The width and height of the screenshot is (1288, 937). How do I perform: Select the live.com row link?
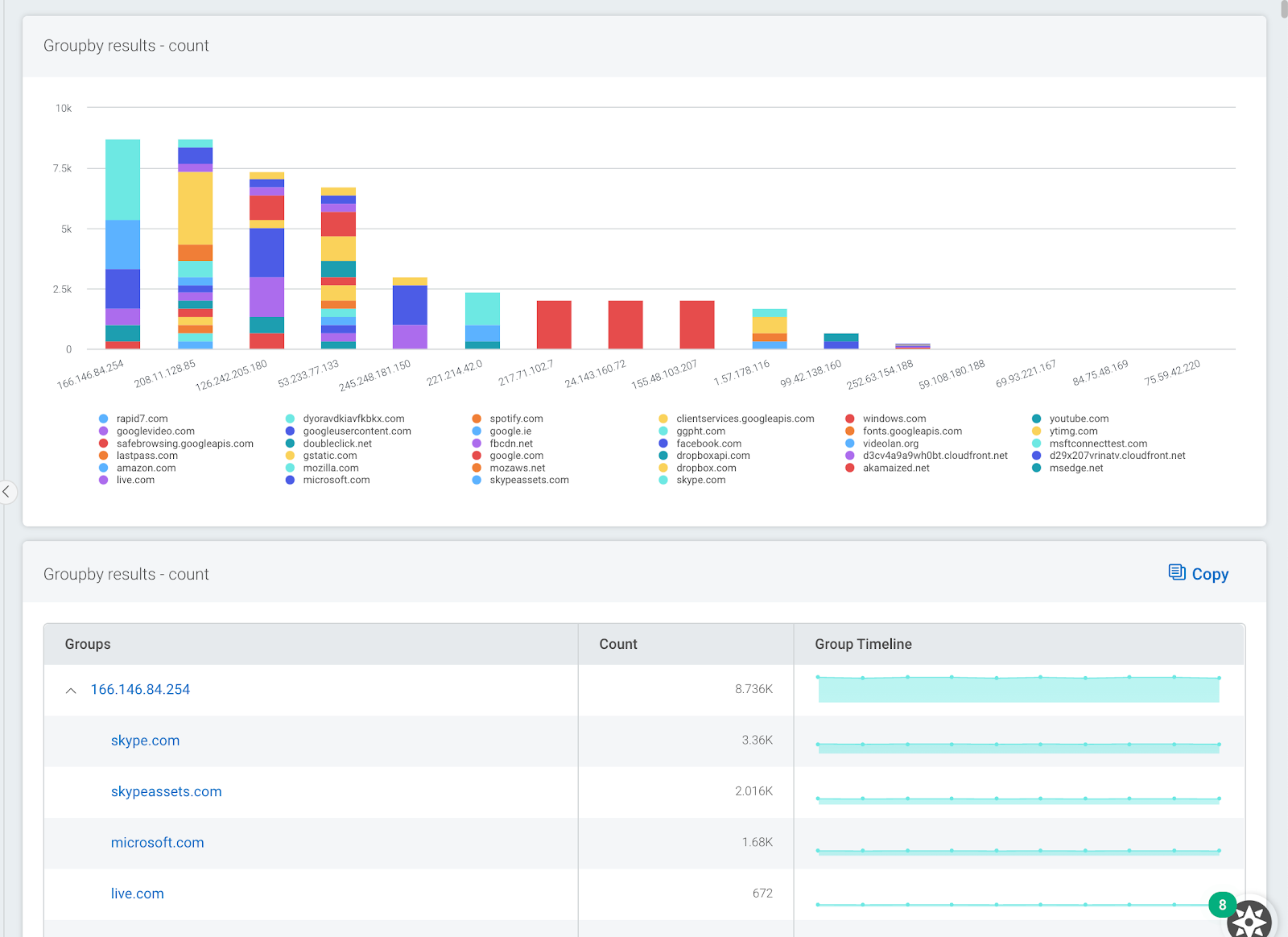pos(137,894)
